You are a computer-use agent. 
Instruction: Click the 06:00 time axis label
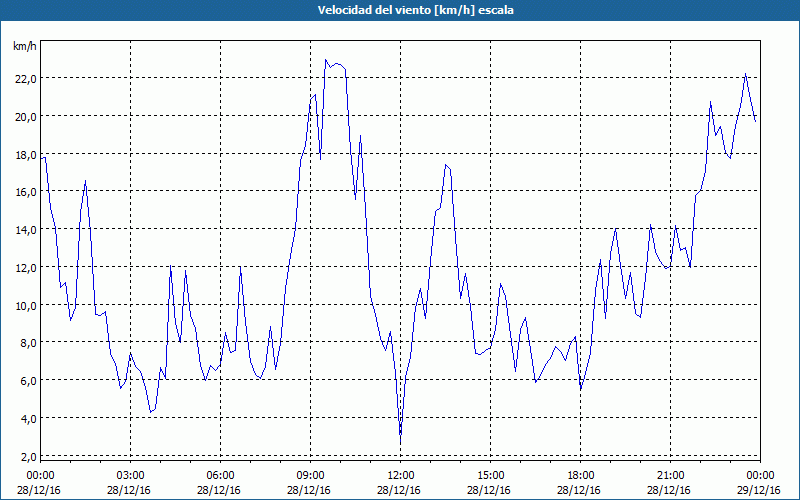[x=221, y=476]
